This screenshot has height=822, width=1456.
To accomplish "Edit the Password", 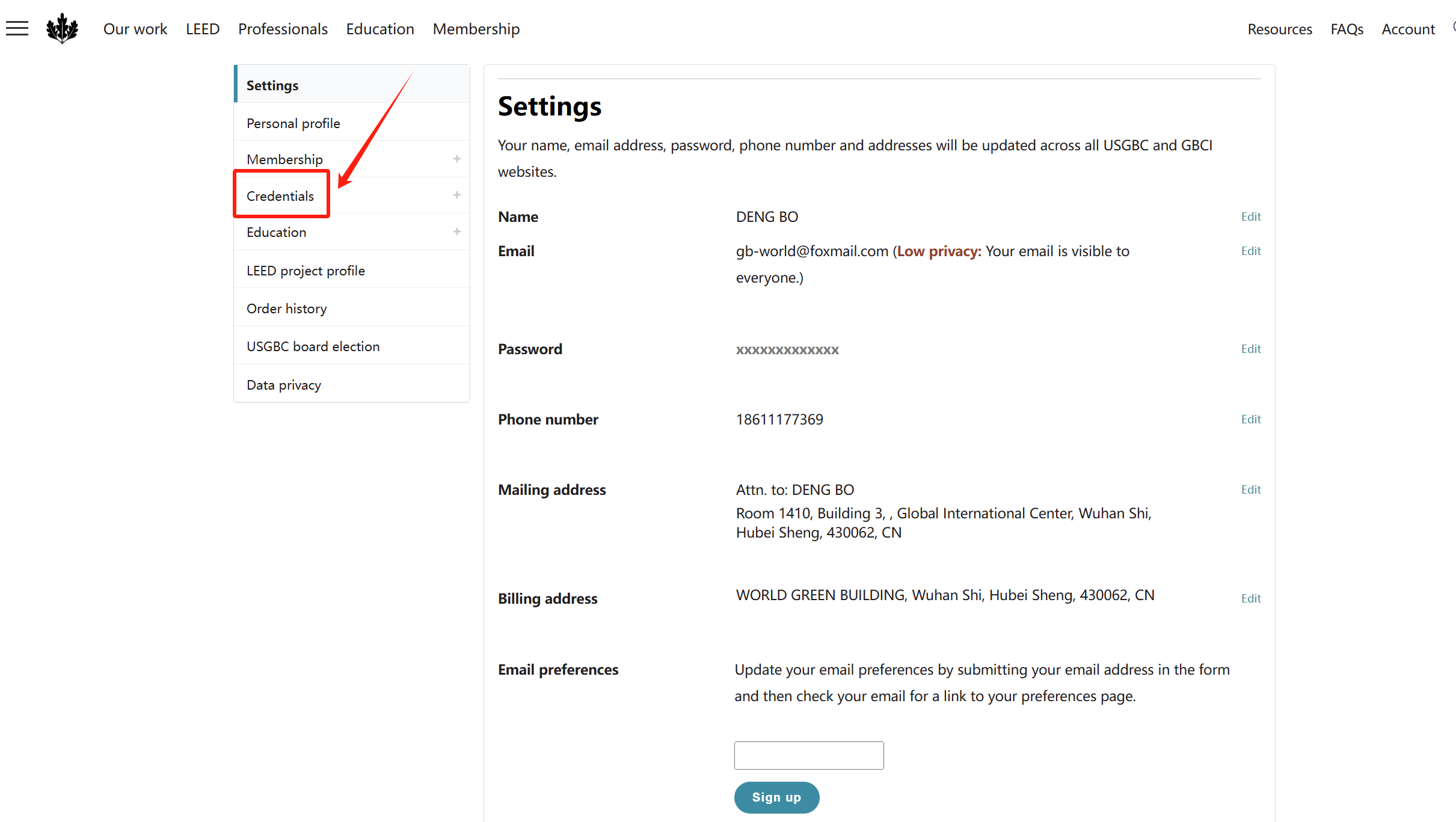I will 1251,349.
